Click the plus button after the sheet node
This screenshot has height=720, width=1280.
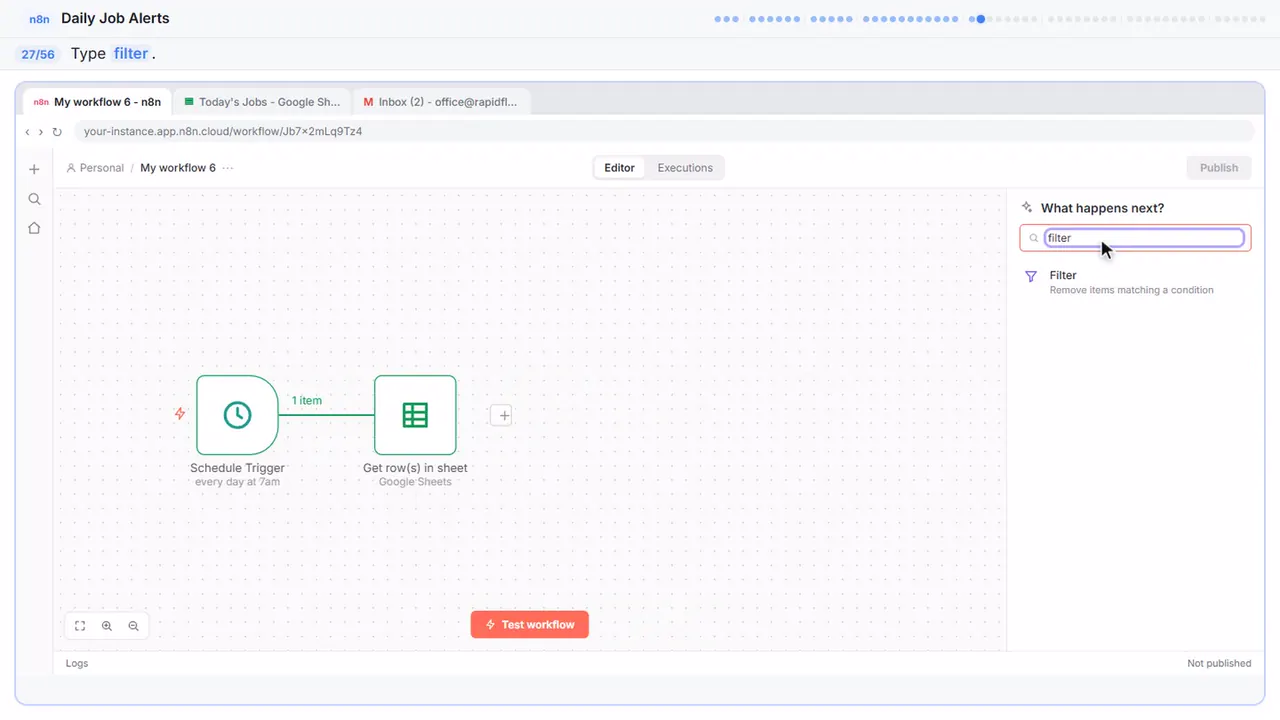click(x=502, y=415)
